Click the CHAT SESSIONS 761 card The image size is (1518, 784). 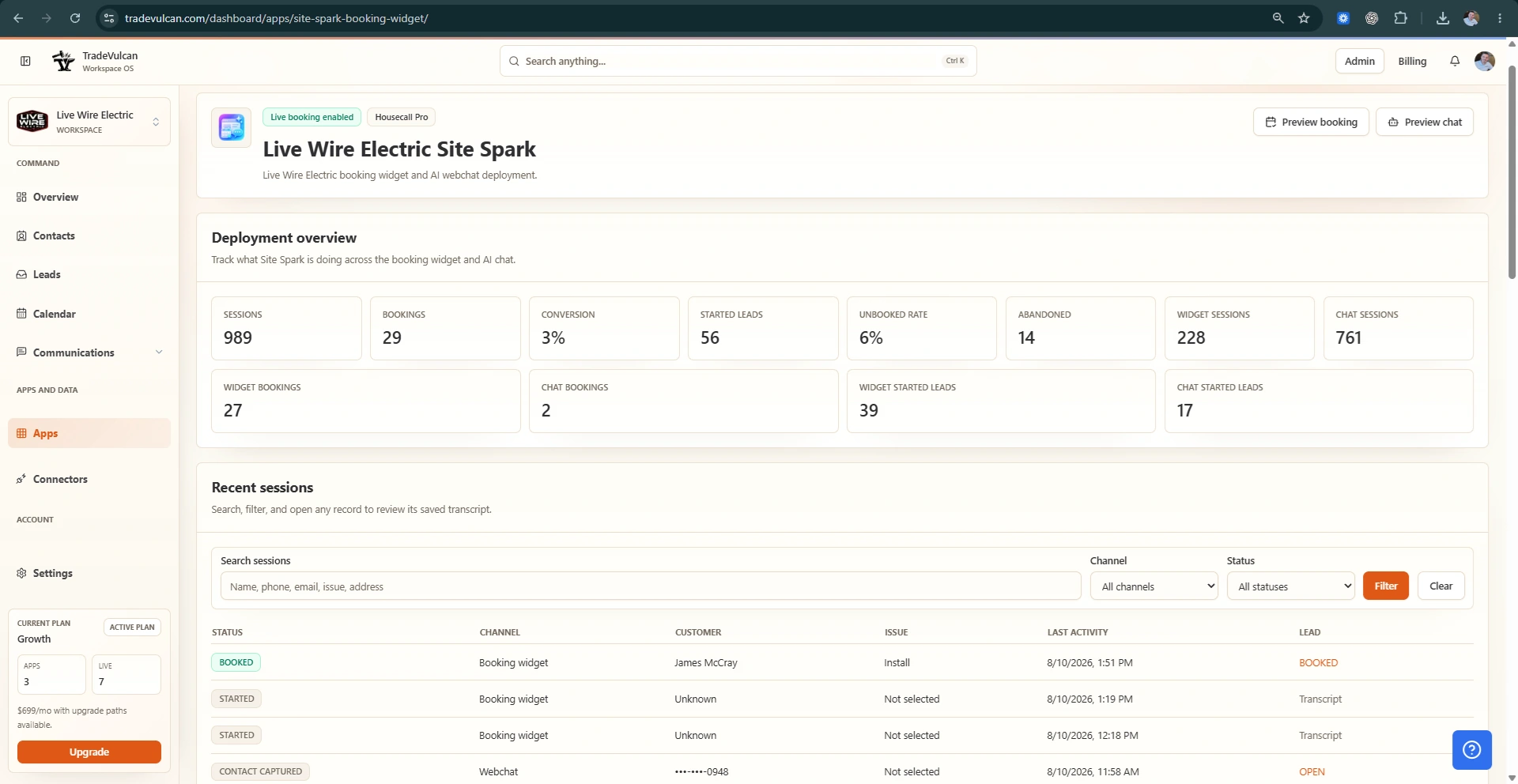click(x=1399, y=328)
